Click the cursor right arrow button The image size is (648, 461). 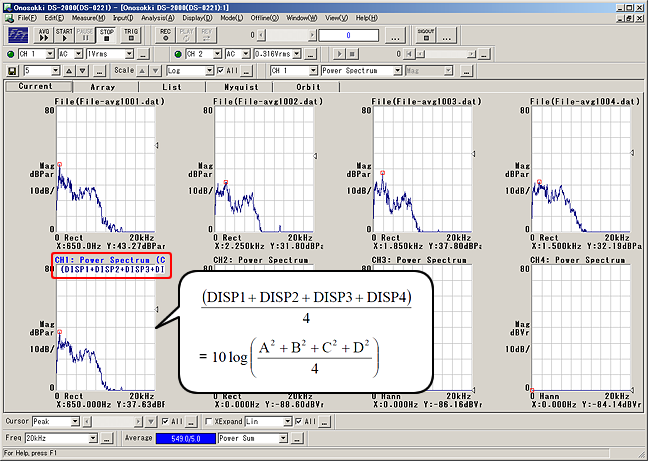point(138,422)
